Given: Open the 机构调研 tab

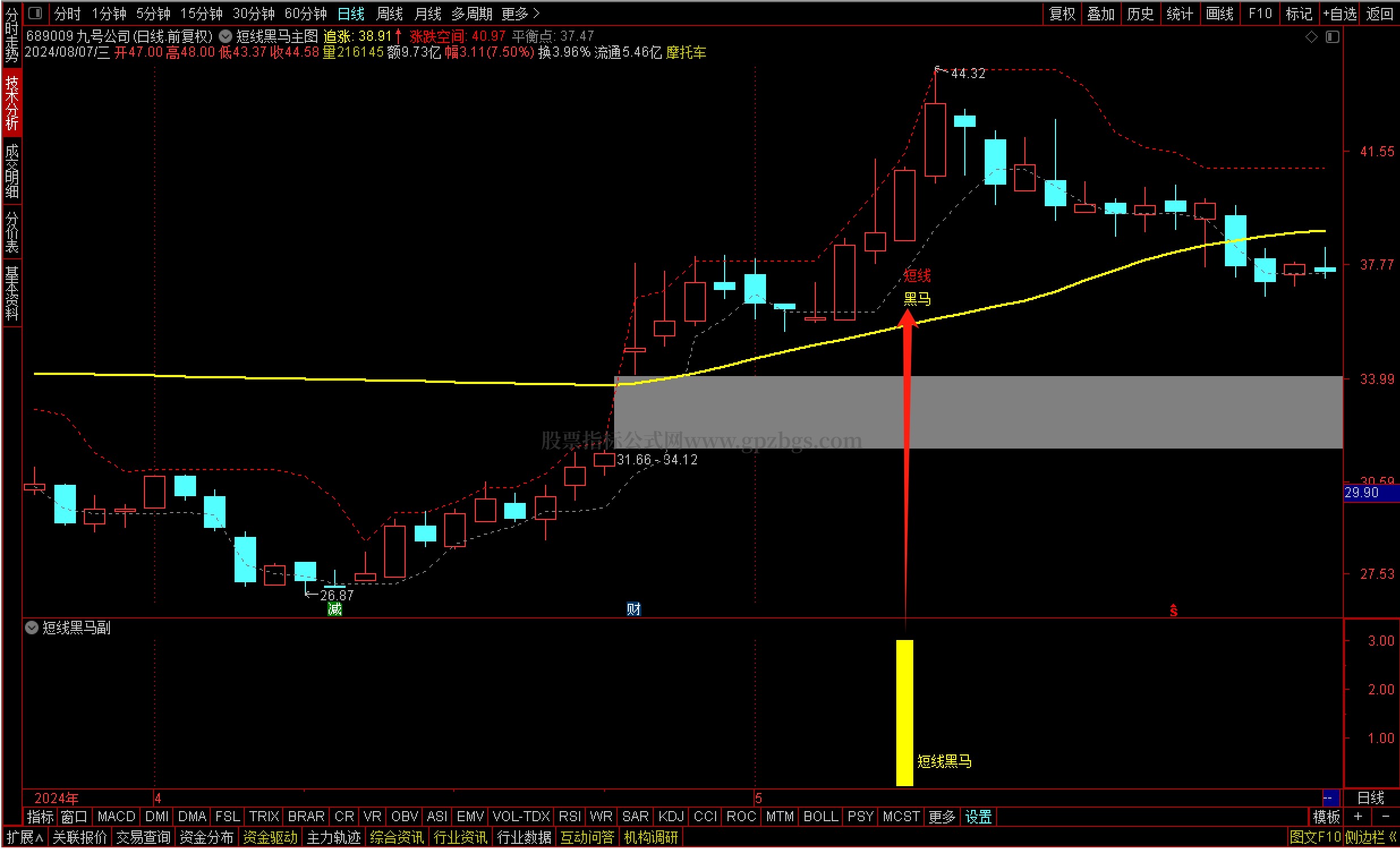Looking at the screenshot, I should (x=651, y=837).
